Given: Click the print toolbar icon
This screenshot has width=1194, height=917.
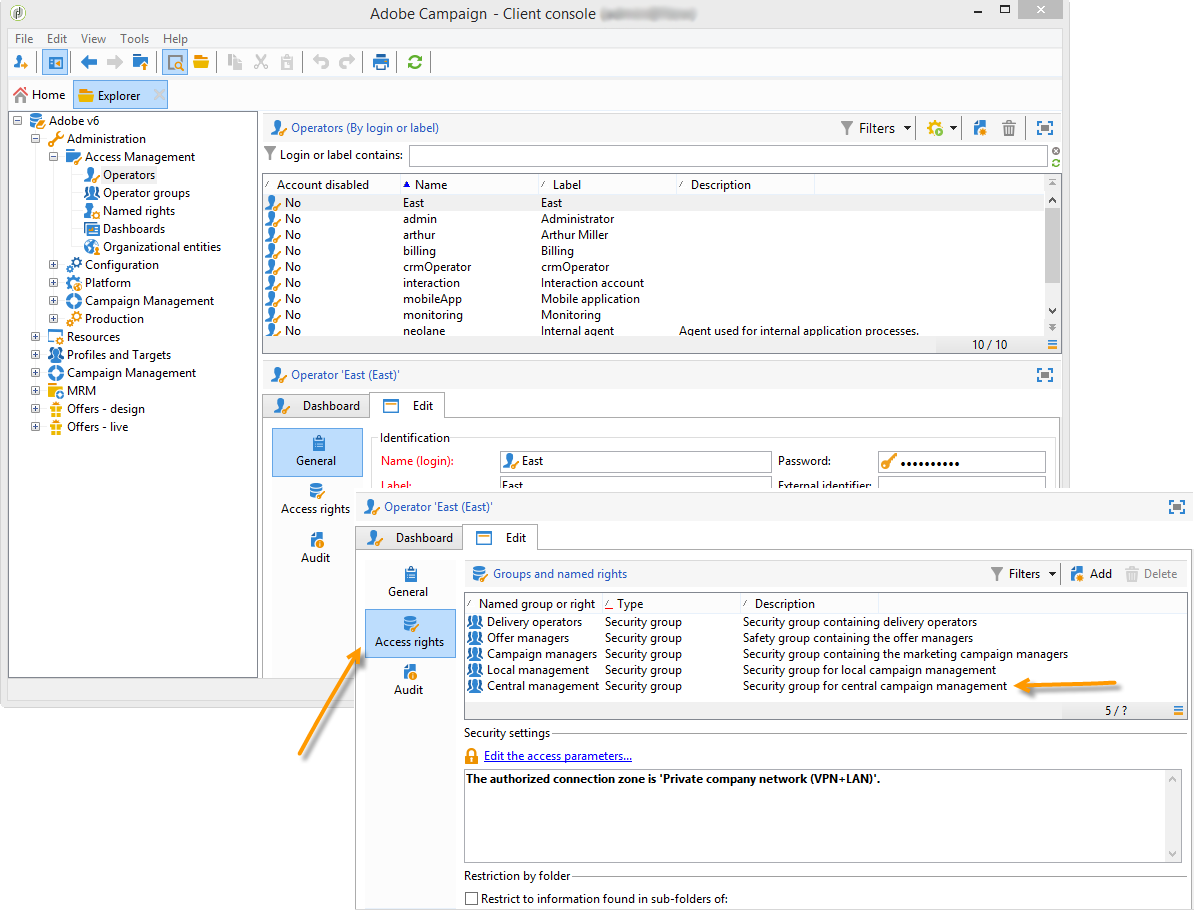Looking at the screenshot, I should click(381, 62).
